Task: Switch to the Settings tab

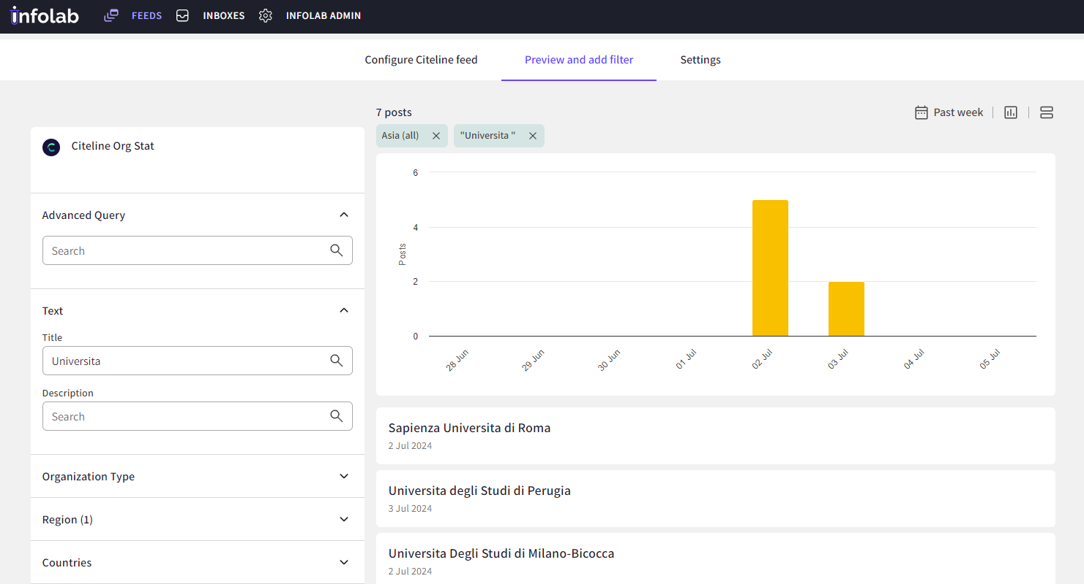Action: point(700,60)
